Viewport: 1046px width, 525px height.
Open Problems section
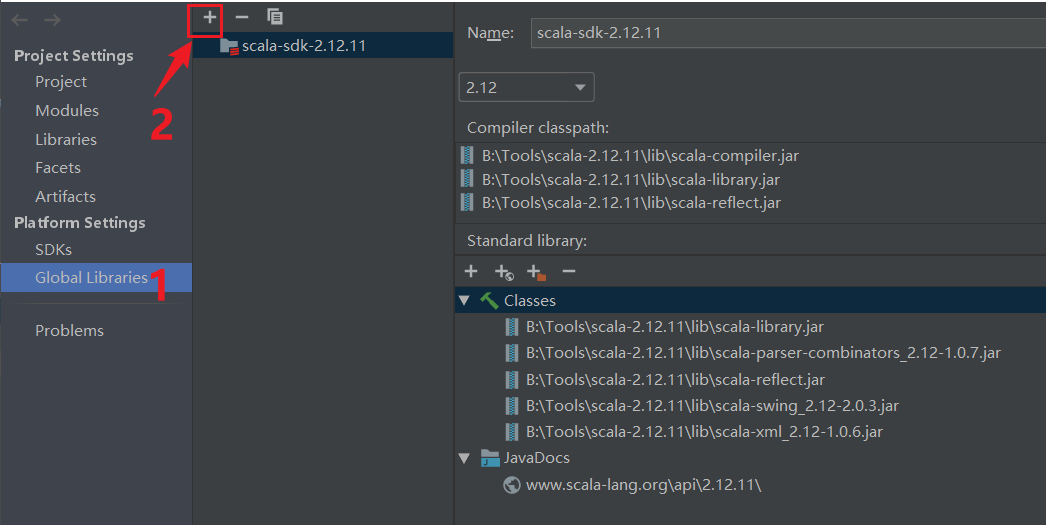69,330
